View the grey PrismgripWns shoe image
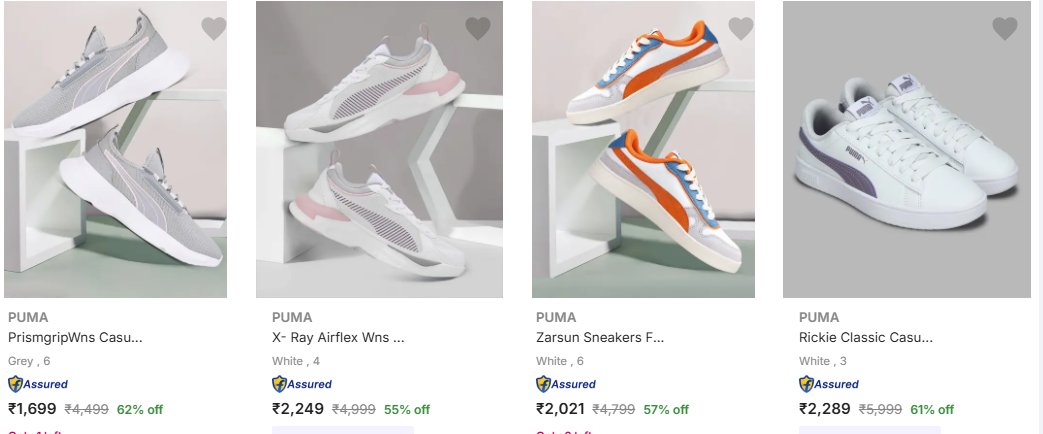This screenshot has width=1043, height=434. 115,150
